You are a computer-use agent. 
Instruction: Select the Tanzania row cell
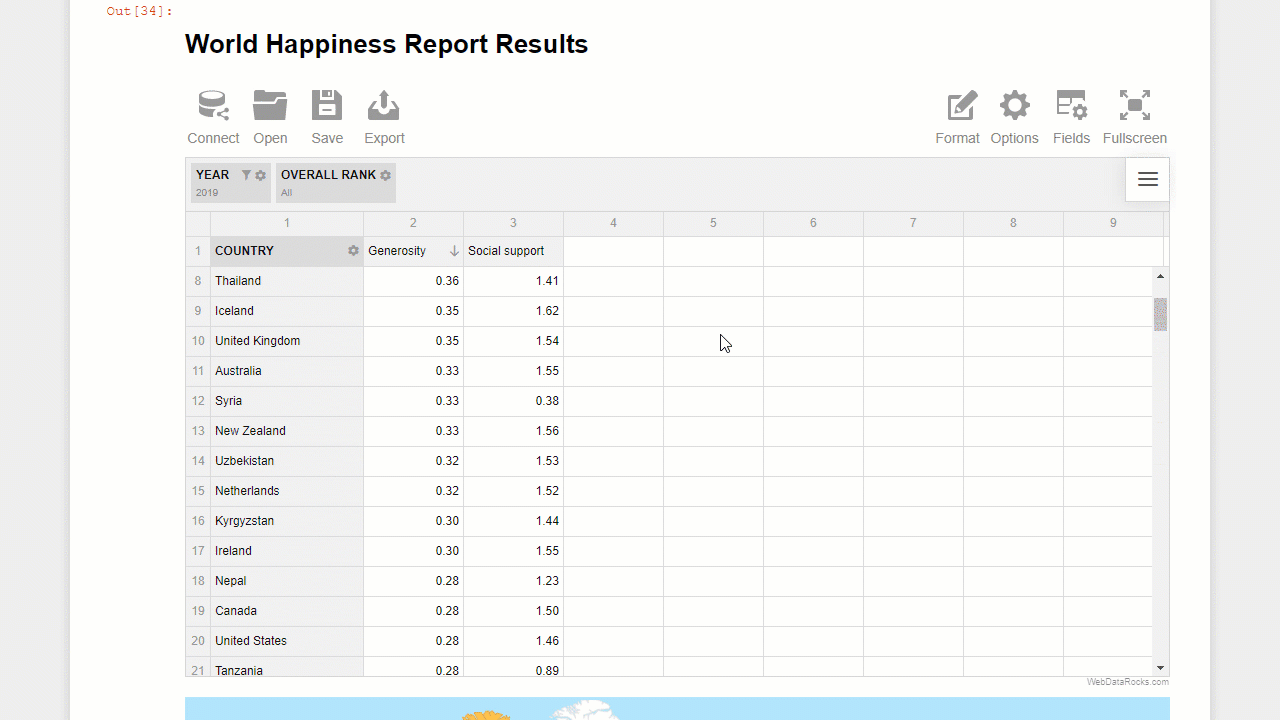(287, 667)
